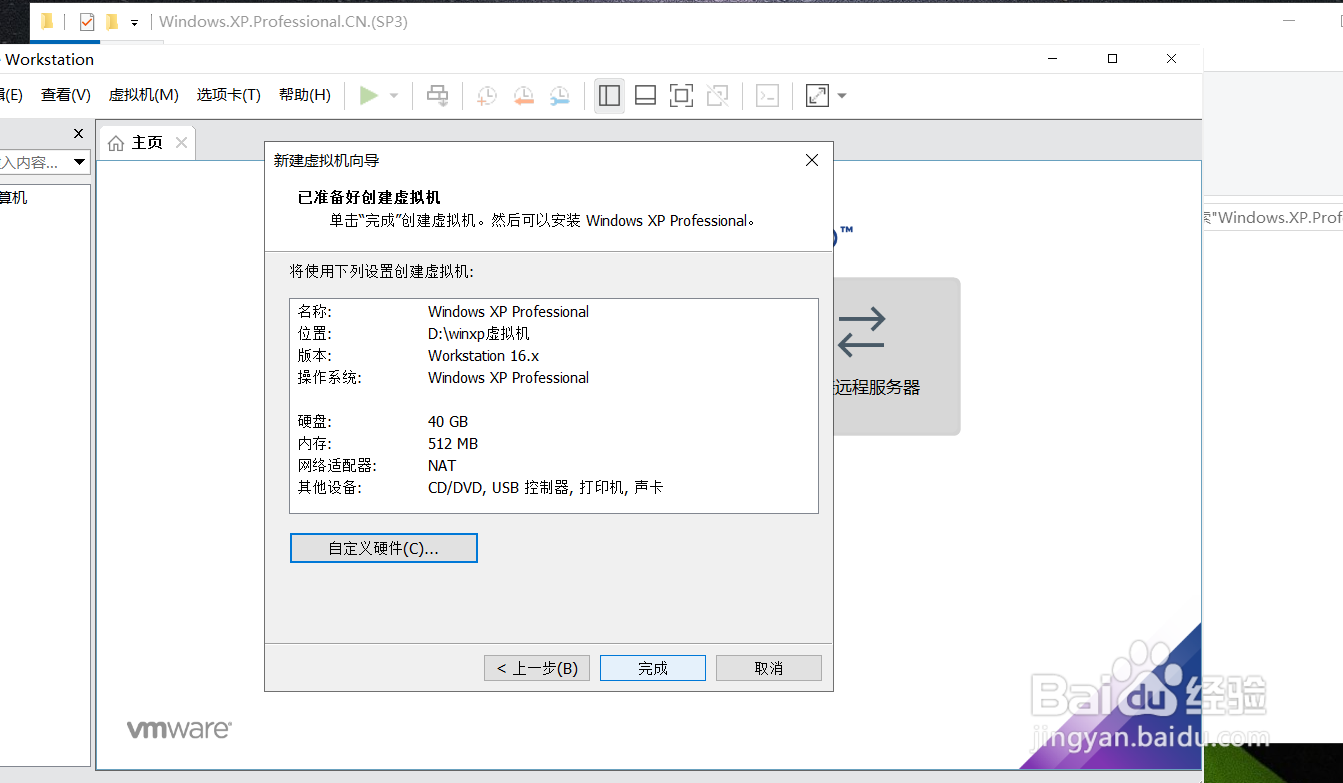Select the Workstation 16.x version value
Screen dimensions: 1343x783
484,356
